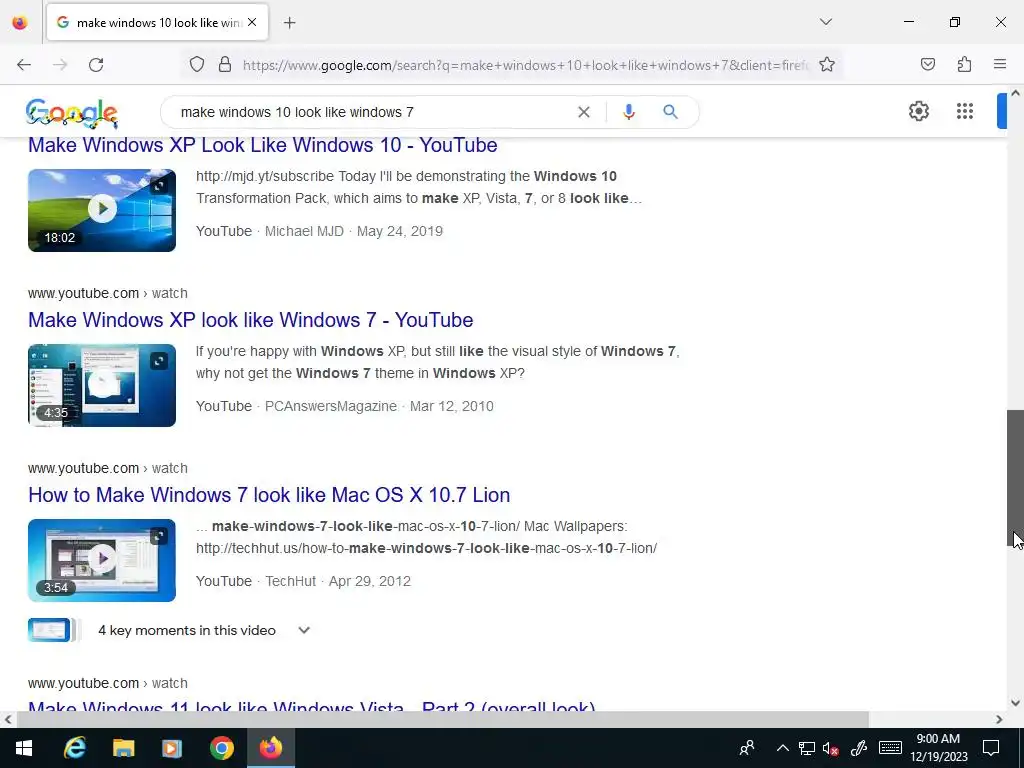
Task: Reload the current page
Action: [96, 65]
